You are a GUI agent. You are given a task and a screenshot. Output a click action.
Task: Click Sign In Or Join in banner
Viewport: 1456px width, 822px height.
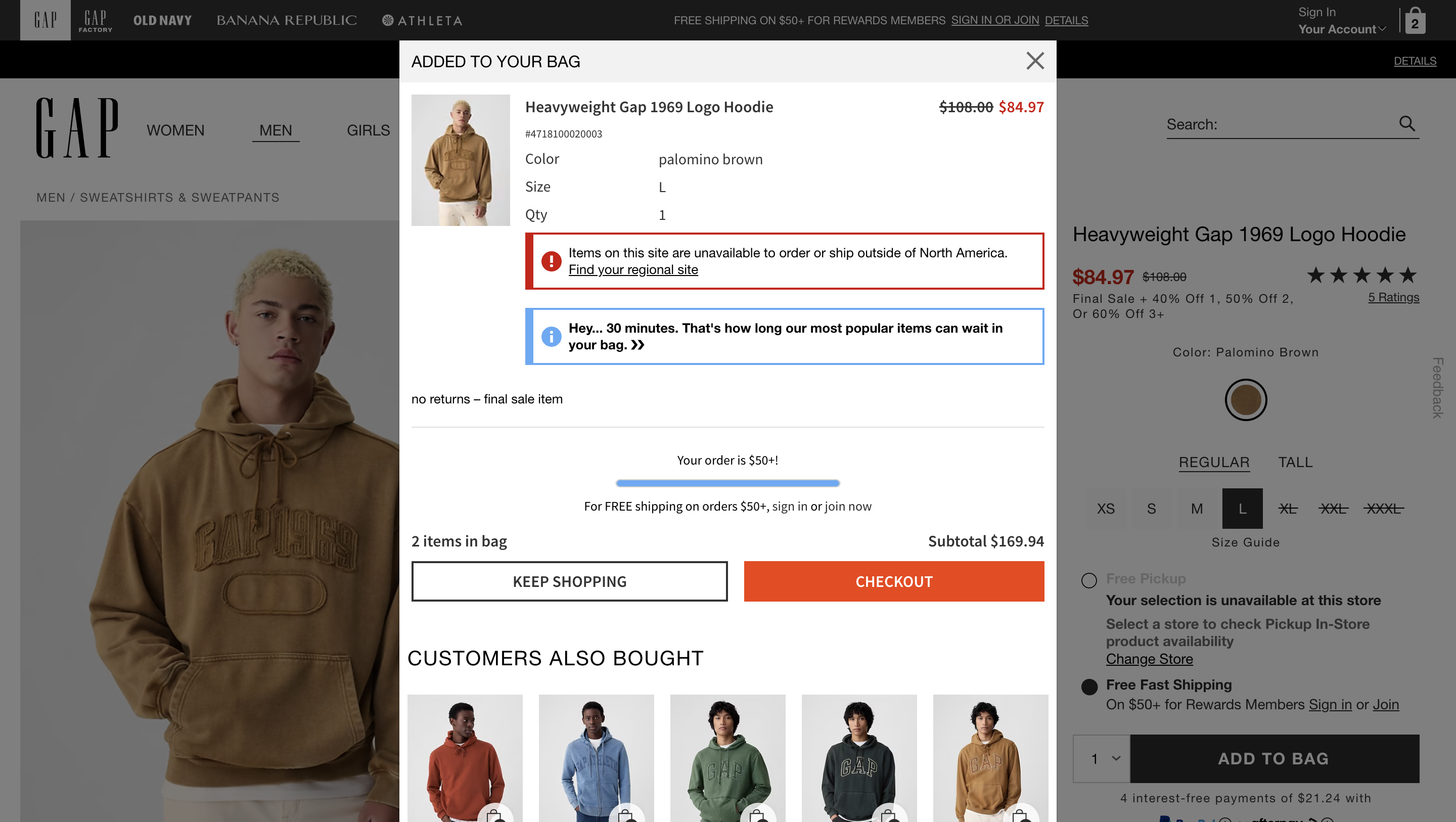coord(995,20)
